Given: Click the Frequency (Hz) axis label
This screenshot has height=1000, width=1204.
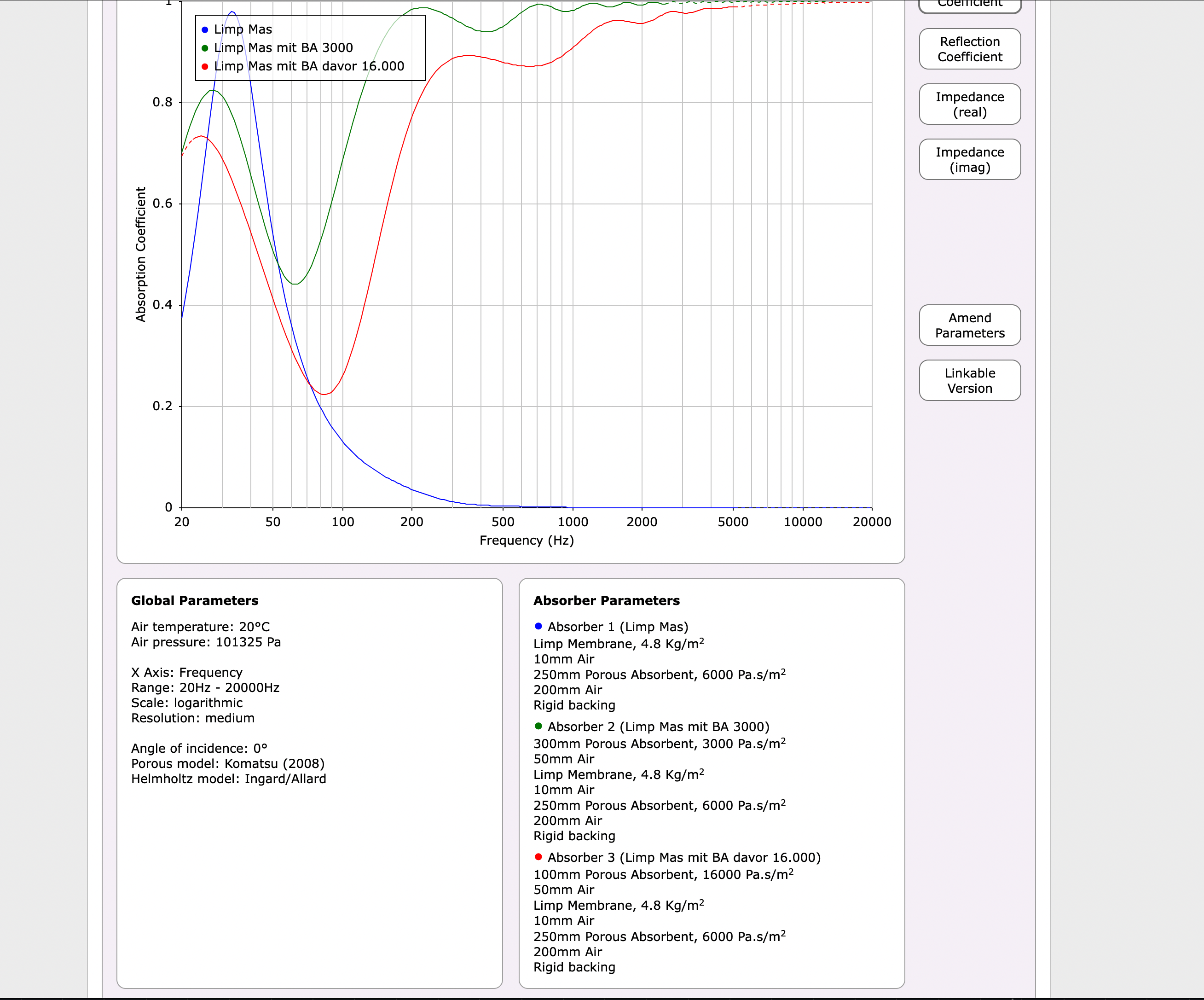Looking at the screenshot, I should (527, 540).
